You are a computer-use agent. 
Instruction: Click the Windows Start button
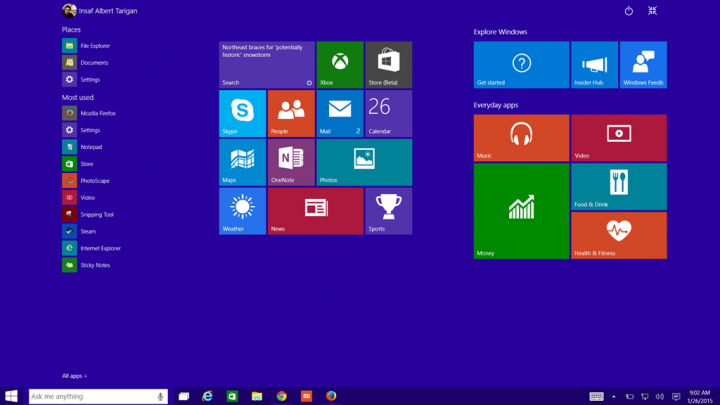click(11, 396)
